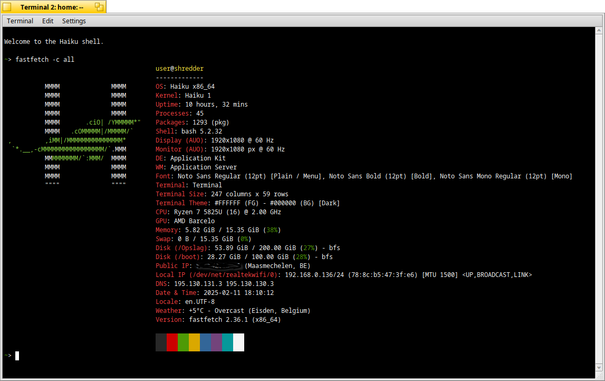The height and width of the screenshot is (381, 605).
Task: Click the 'Swap: 0 B / 15.35 GiB' line
Action: coord(204,239)
